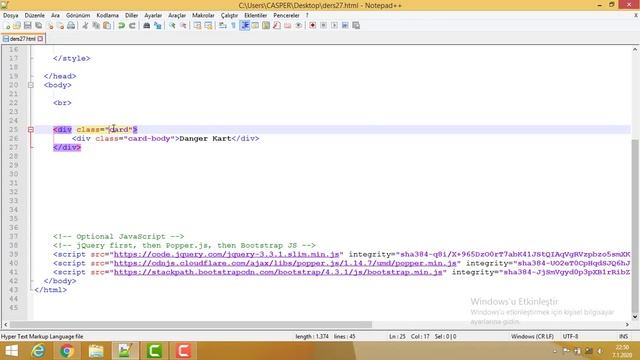The image size is (640, 360).
Task: Click the Stop Recording macro icon
Action: pyautogui.click(x=323, y=25)
